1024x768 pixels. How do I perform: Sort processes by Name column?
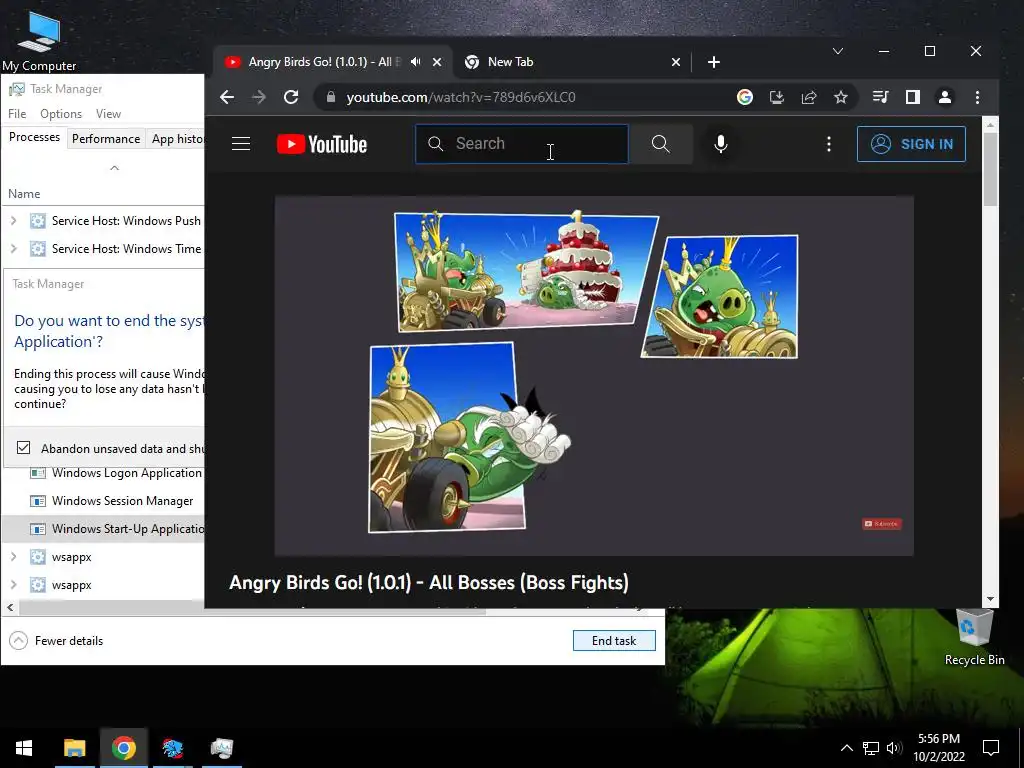[x=24, y=194]
